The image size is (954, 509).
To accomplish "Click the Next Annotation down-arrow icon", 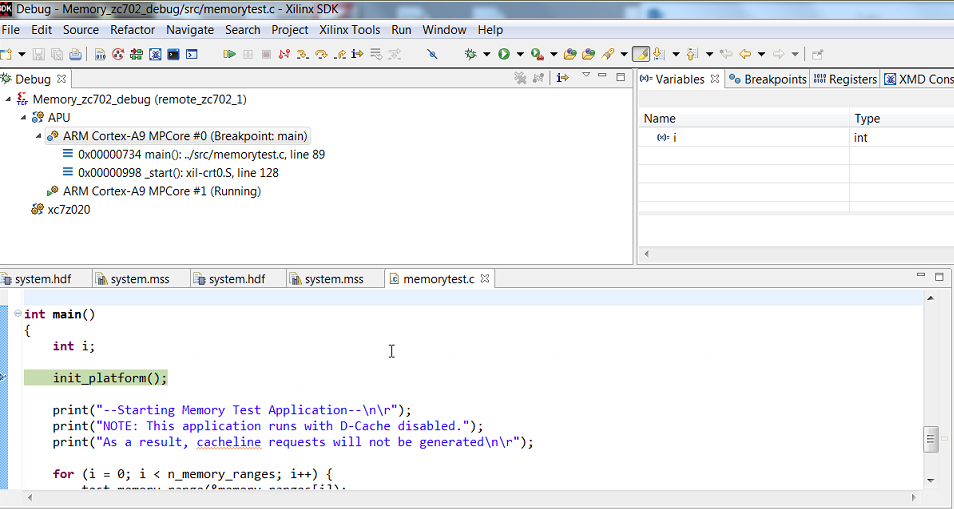I will pos(659,54).
